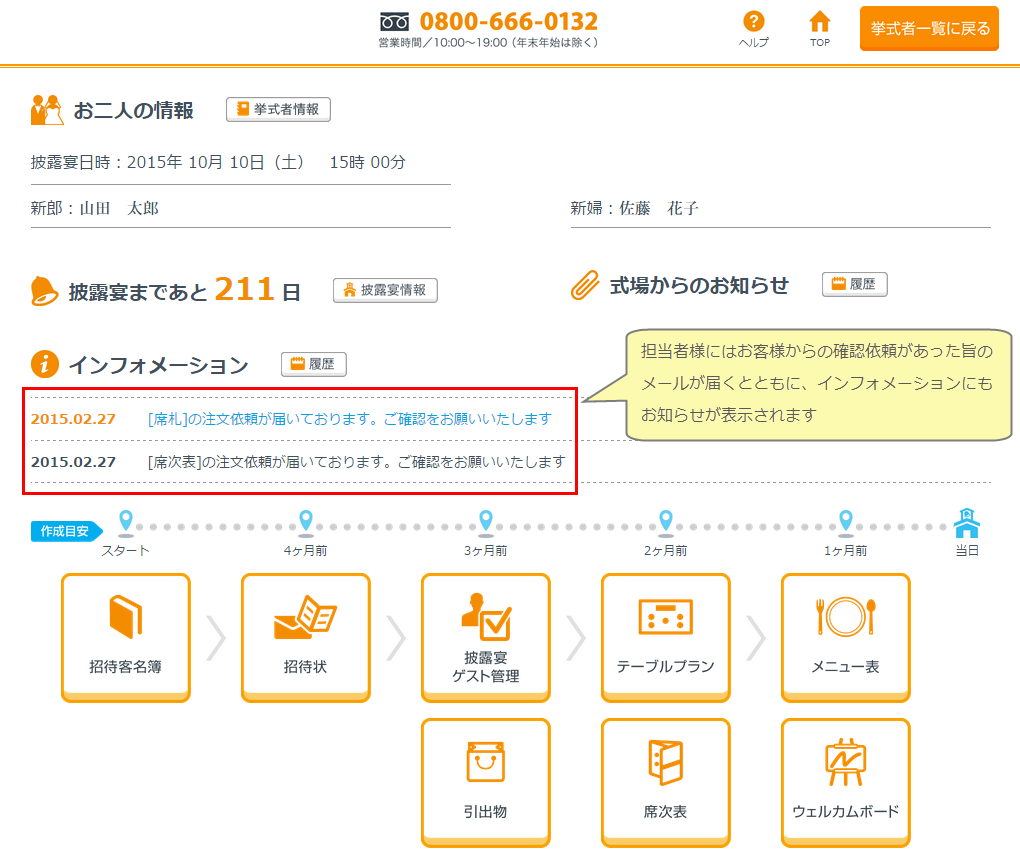1020x854 pixels.
Task: Open 披露宴情報 button
Action: [385, 291]
